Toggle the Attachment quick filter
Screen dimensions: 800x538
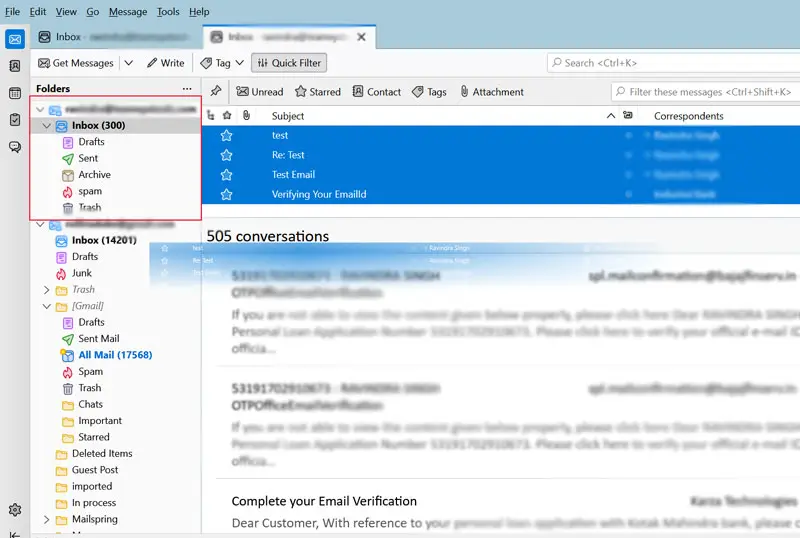pos(492,92)
